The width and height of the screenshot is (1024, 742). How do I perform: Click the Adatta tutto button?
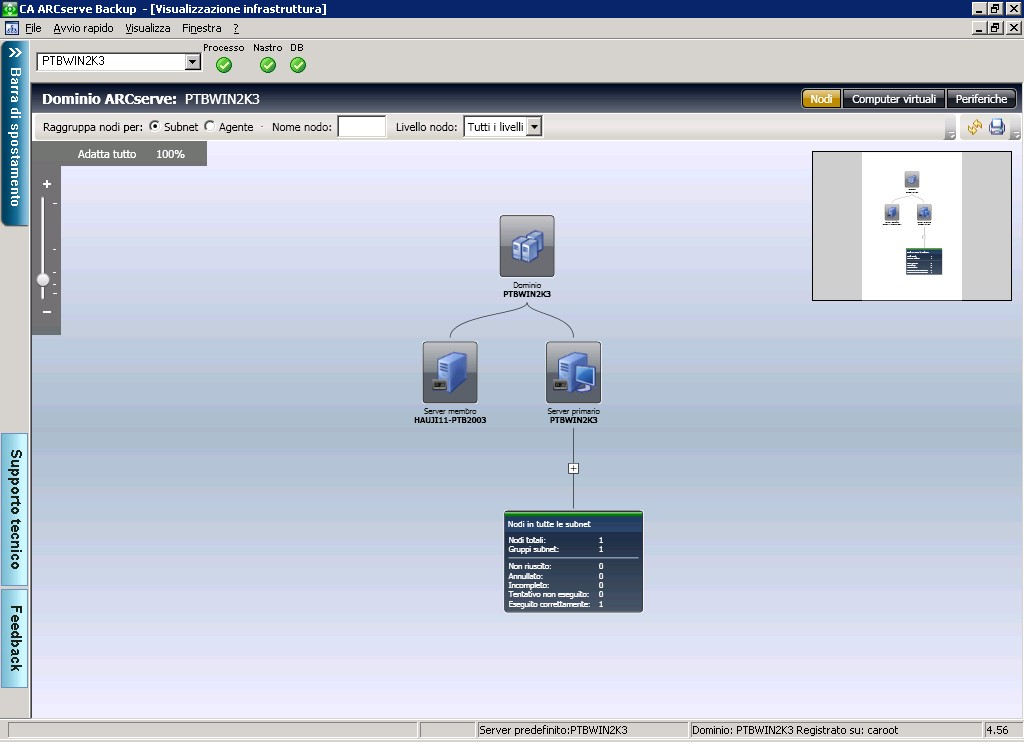click(x=107, y=154)
